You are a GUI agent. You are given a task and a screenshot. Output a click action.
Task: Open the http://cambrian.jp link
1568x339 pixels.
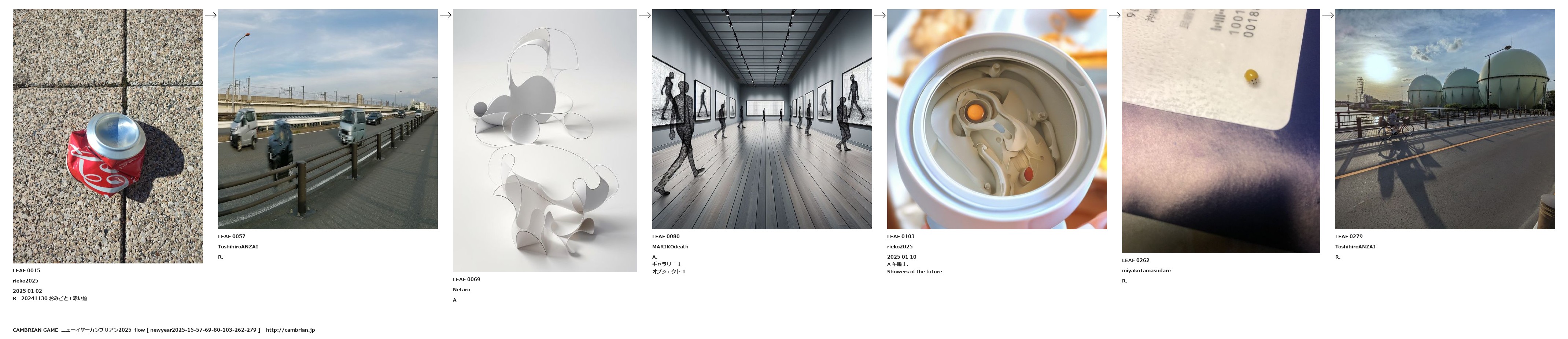pos(290,330)
